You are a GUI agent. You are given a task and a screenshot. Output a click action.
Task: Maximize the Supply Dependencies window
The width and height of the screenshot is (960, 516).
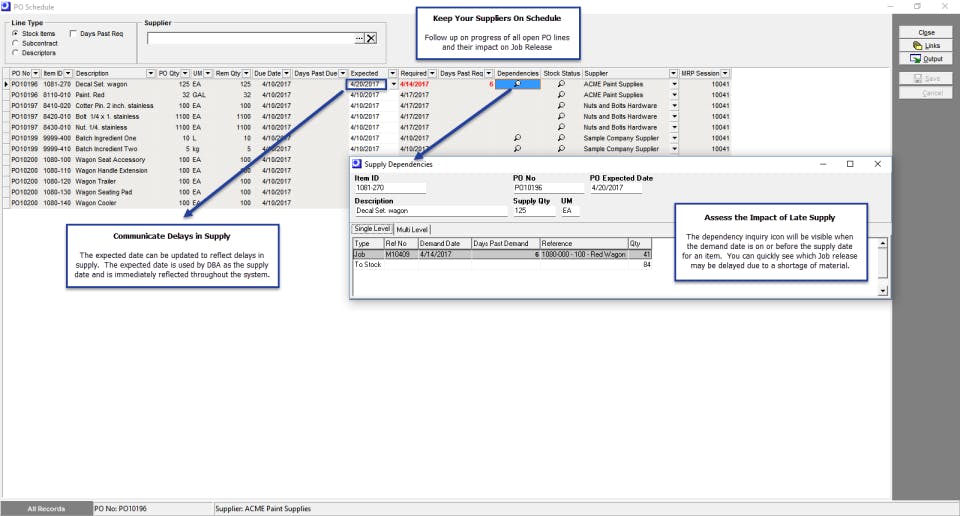[x=850, y=164]
